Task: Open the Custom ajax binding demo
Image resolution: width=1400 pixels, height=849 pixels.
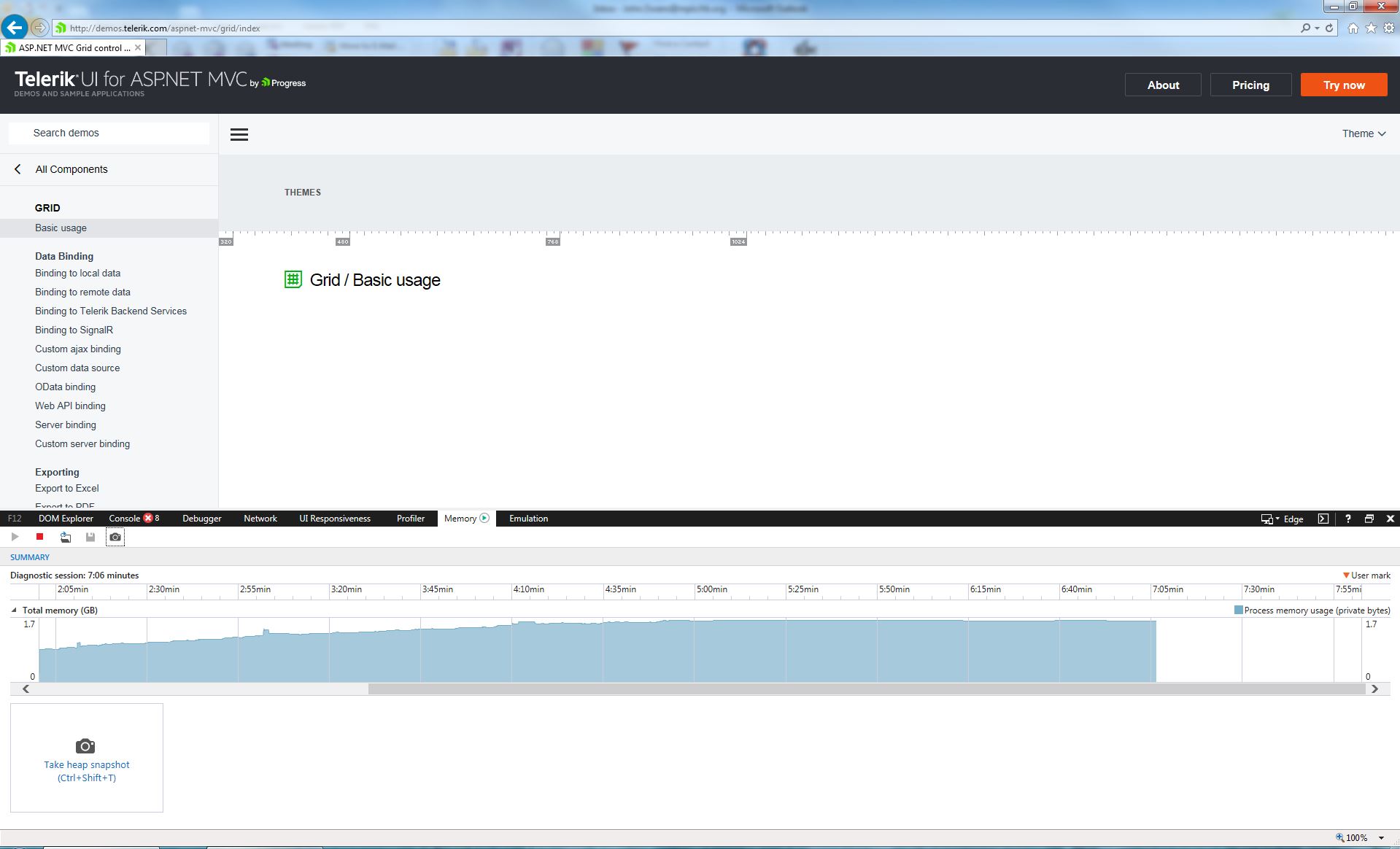Action: (x=78, y=349)
